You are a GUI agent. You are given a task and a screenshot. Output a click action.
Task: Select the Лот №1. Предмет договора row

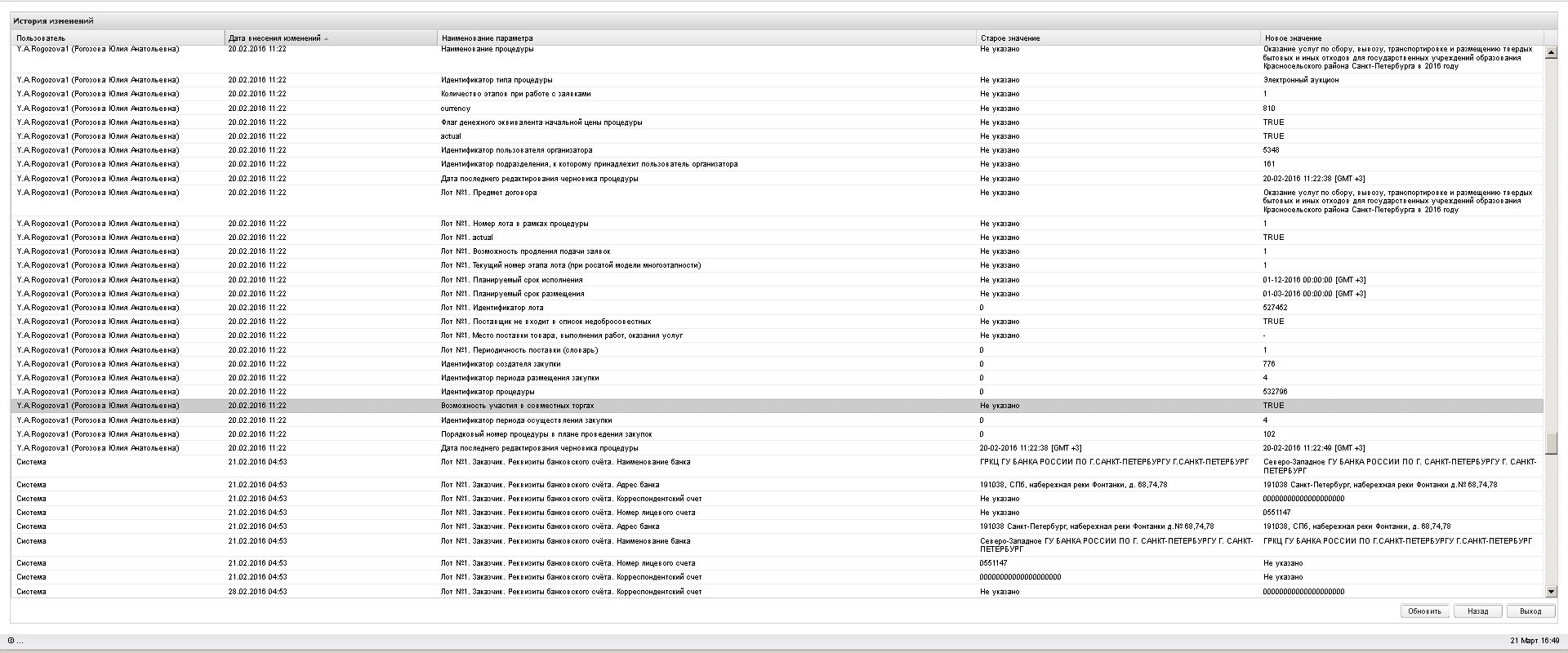click(x=777, y=201)
